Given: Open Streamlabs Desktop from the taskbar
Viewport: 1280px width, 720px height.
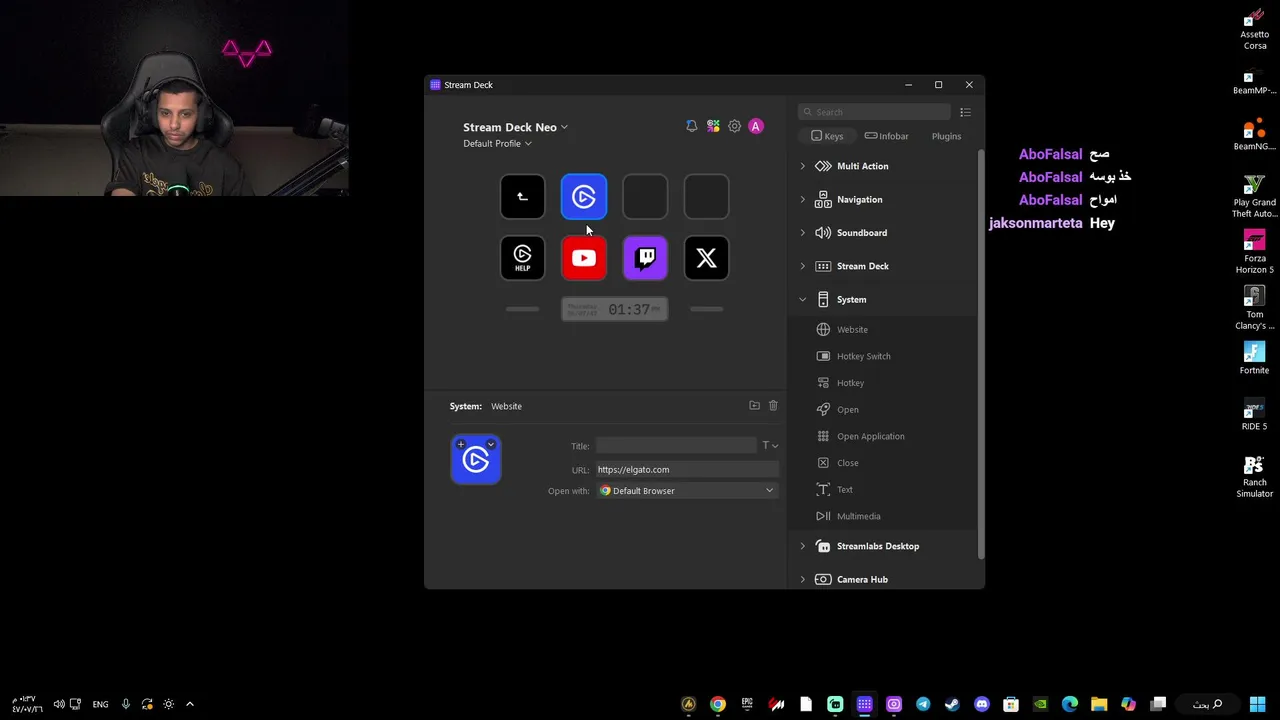Looking at the screenshot, I should point(835,704).
